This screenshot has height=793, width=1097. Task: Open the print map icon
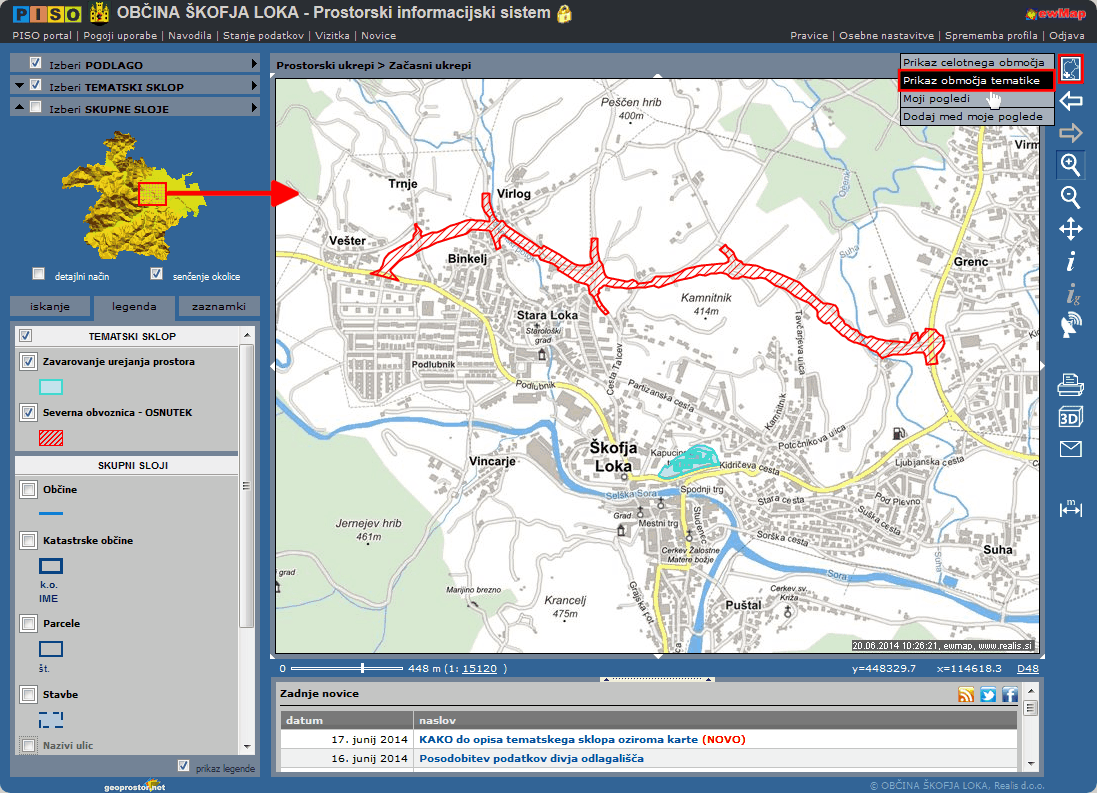click(x=1070, y=383)
